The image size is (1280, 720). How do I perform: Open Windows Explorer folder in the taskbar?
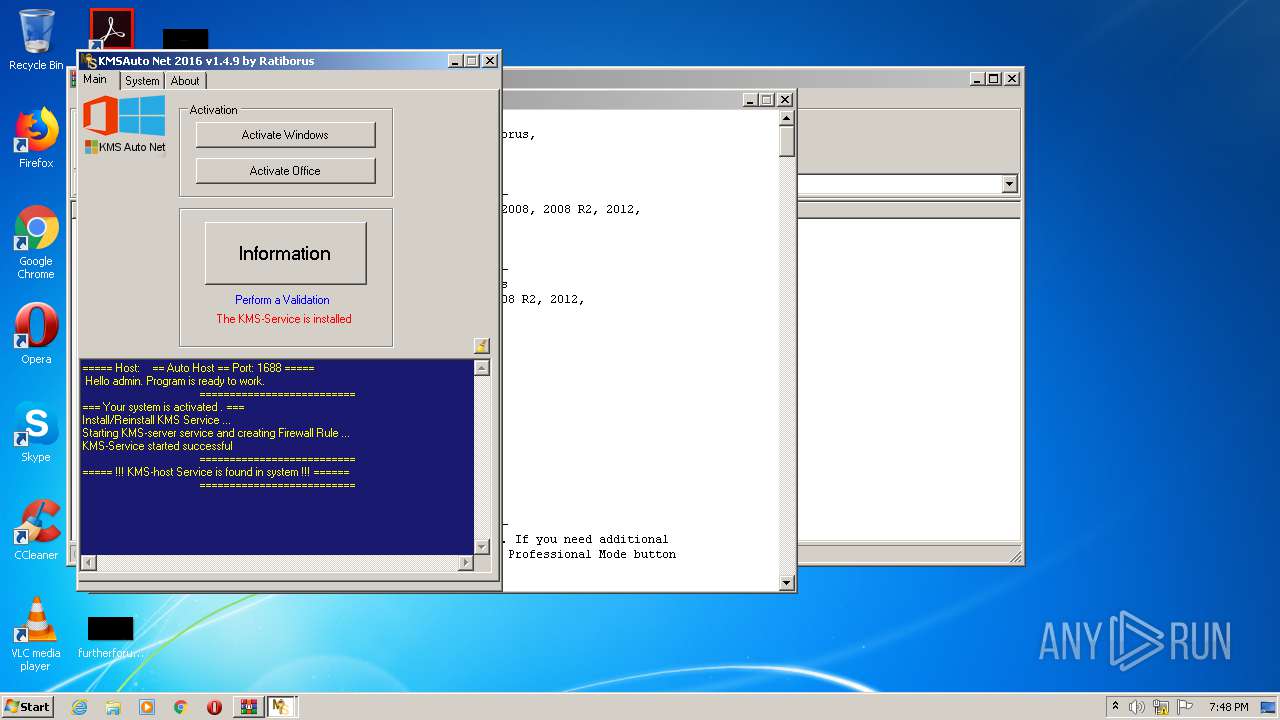(113, 707)
